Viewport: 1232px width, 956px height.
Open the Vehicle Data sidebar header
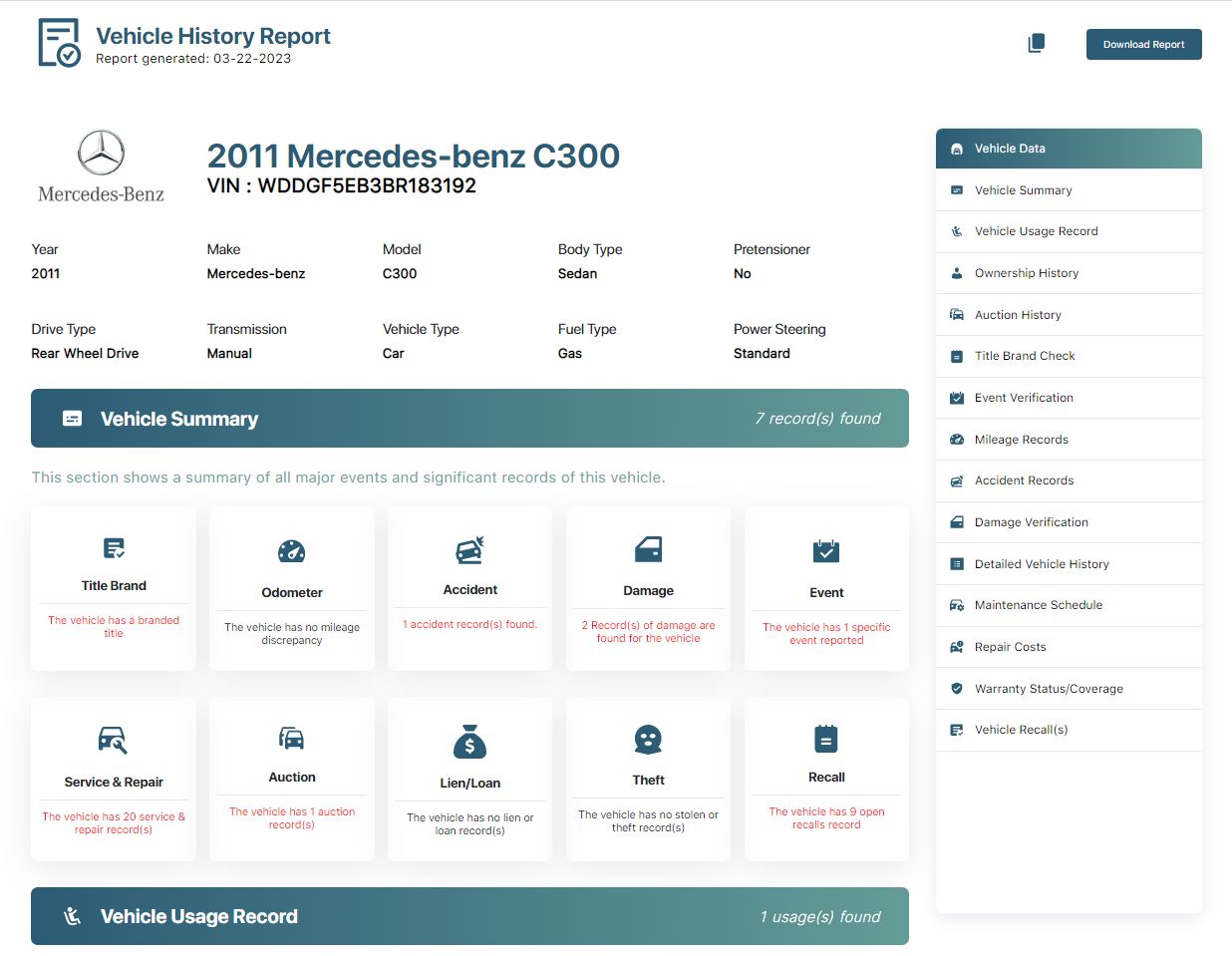[1069, 149]
